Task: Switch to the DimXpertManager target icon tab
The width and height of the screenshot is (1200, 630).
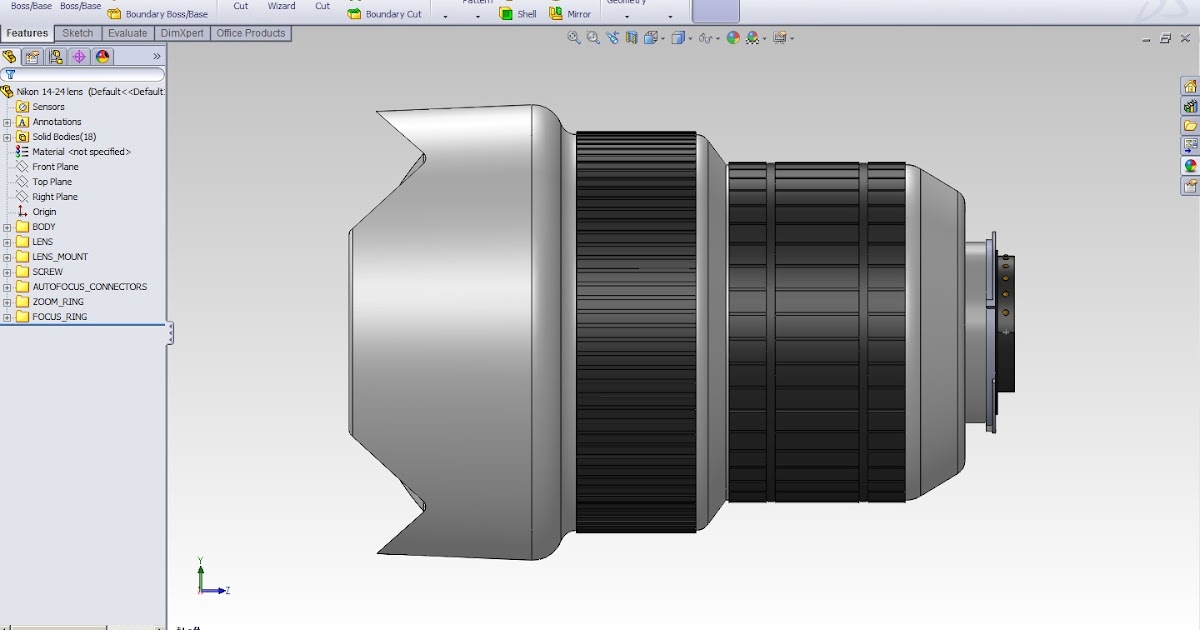Action: tap(78, 56)
